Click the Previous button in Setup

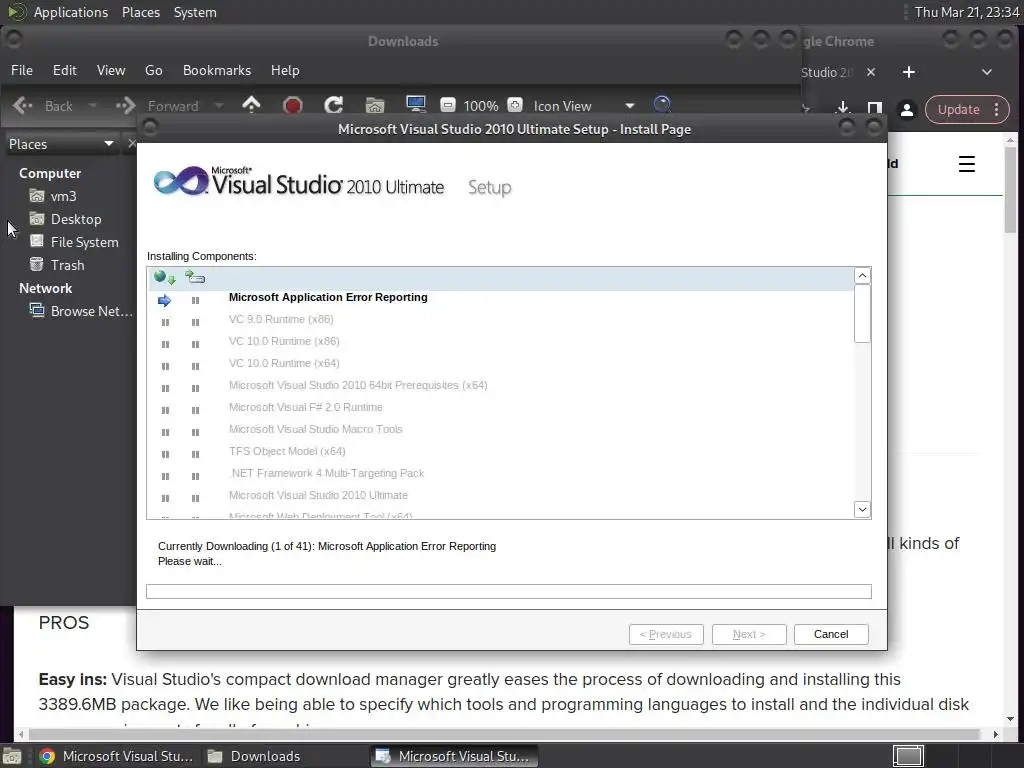click(665, 634)
